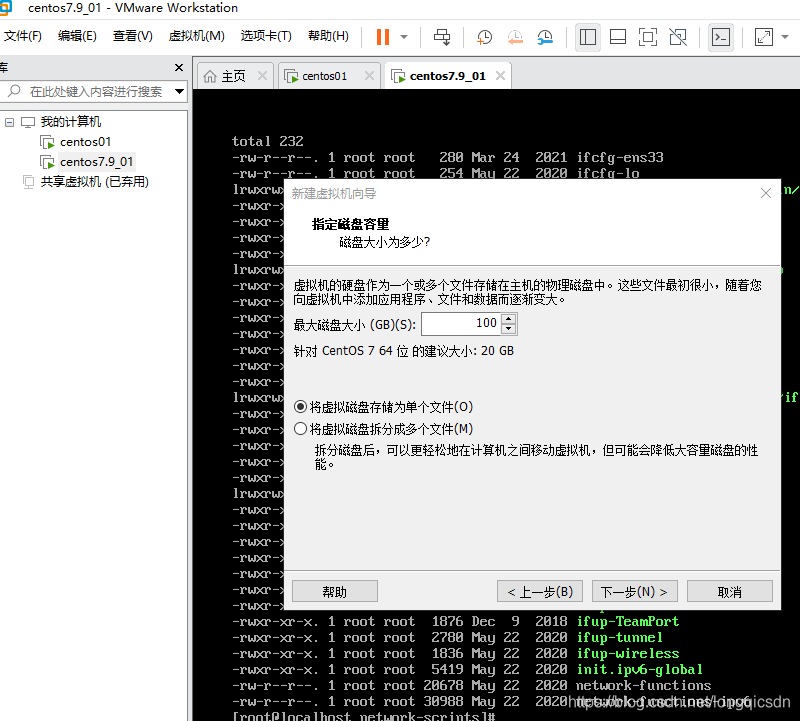Screen dimensions: 800x721
Task: Click ifcfg-ens33 filename in terminal
Action: coord(620,157)
